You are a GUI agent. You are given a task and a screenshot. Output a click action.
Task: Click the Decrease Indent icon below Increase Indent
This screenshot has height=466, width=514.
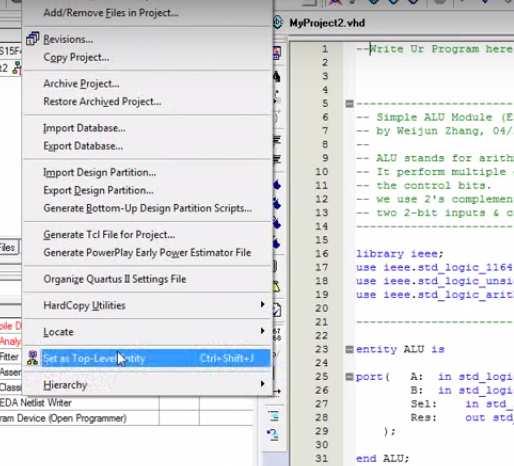(277, 159)
